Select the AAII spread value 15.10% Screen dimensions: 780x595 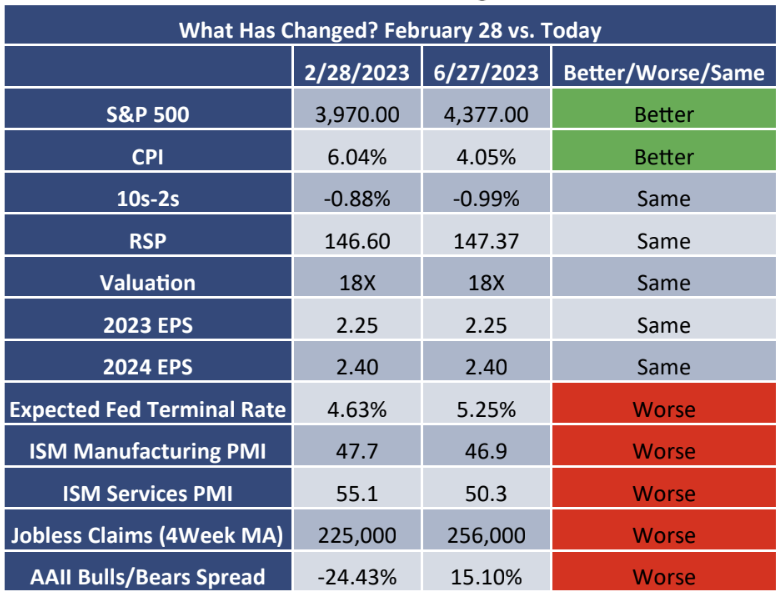pyautogui.click(x=483, y=577)
